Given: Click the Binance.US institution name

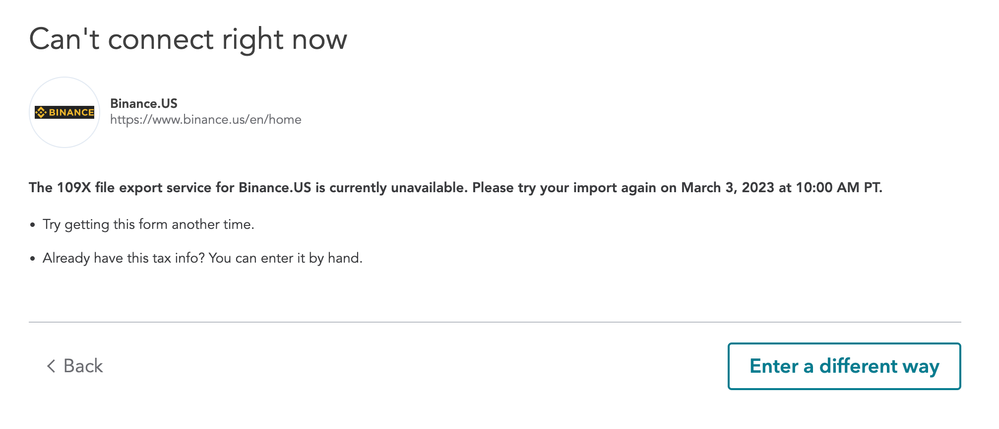Looking at the screenshot, I should pos(143,103).
